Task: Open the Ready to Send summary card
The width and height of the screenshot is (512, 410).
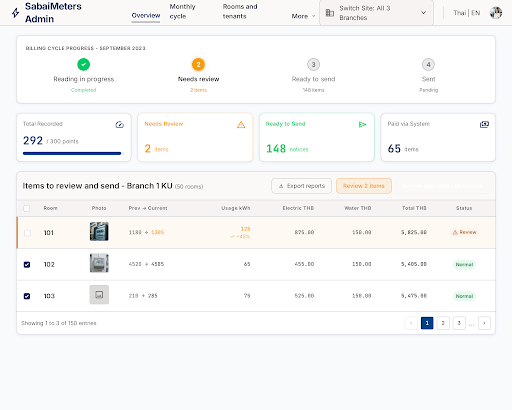Action: point(317,137)
